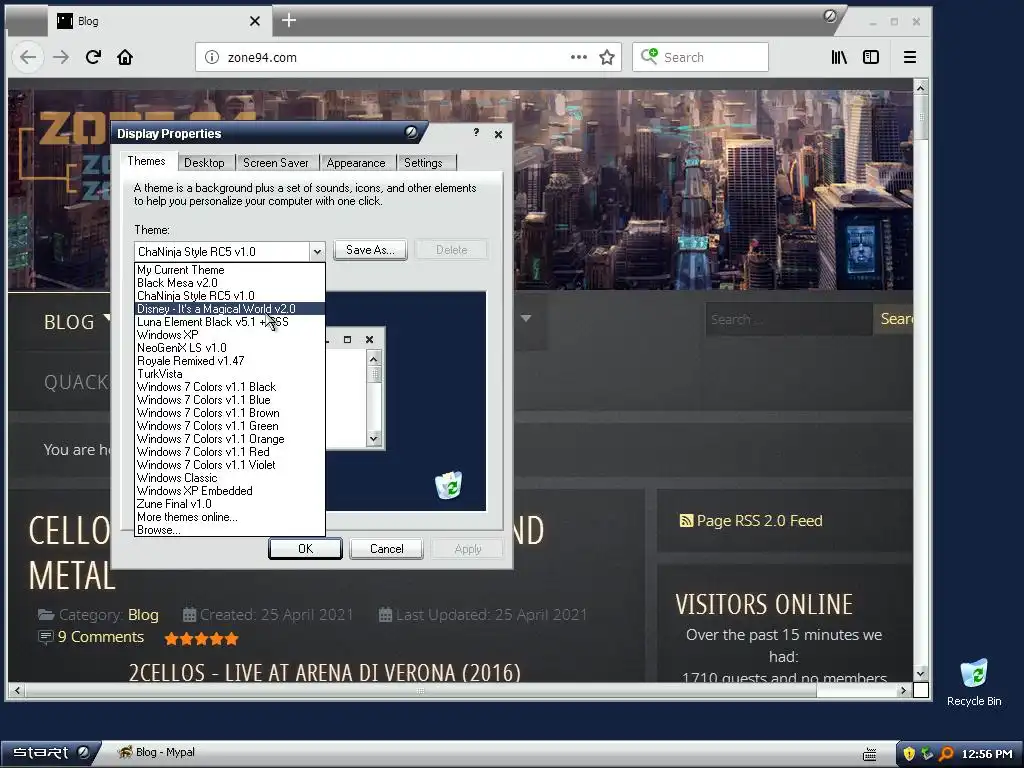1024x768 pixels.
Task: Switch to the Appearance tab
Action: click(x=356, y=163)
